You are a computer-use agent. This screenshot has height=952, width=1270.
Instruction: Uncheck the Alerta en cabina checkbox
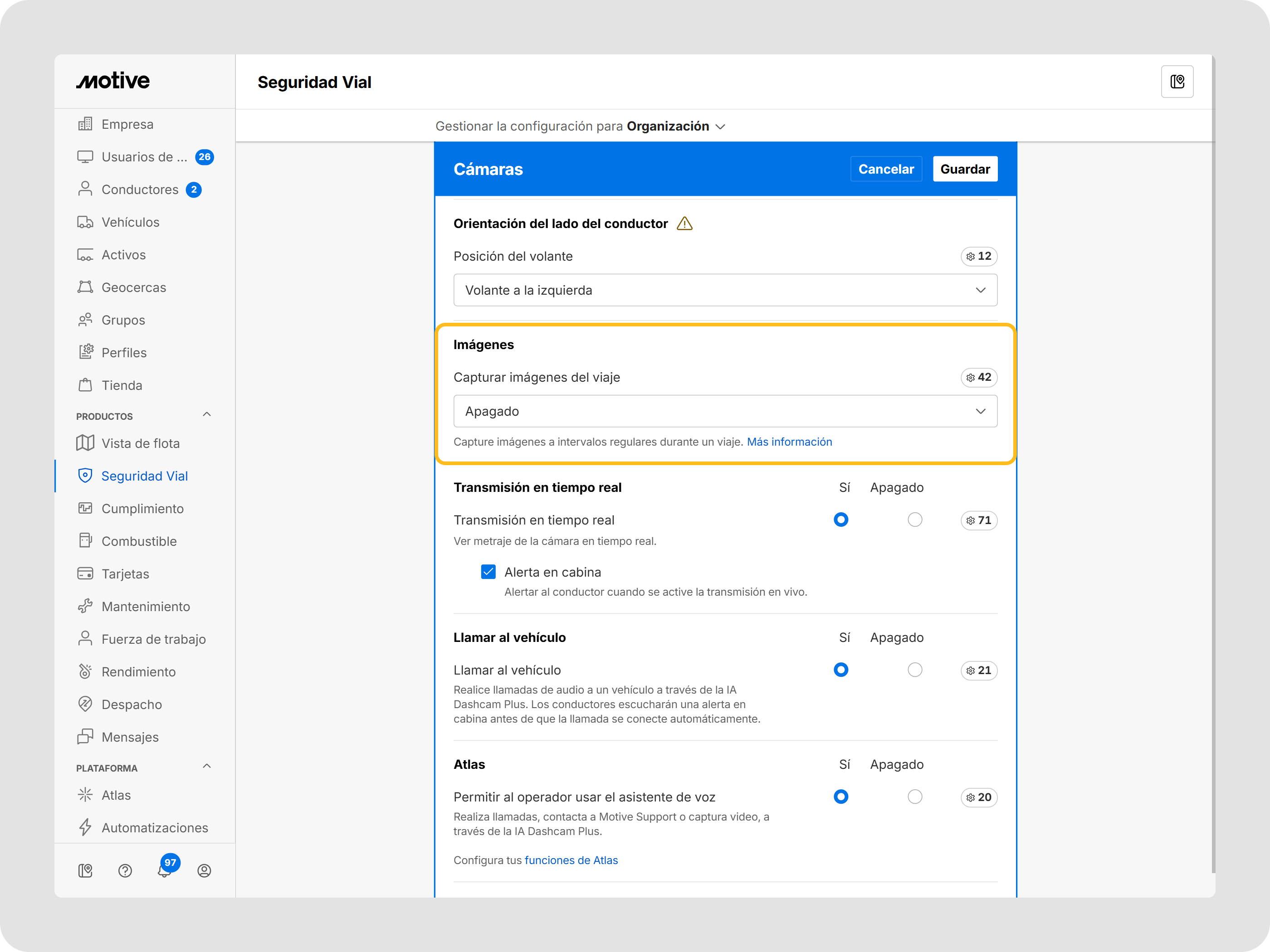coord(488,572)
